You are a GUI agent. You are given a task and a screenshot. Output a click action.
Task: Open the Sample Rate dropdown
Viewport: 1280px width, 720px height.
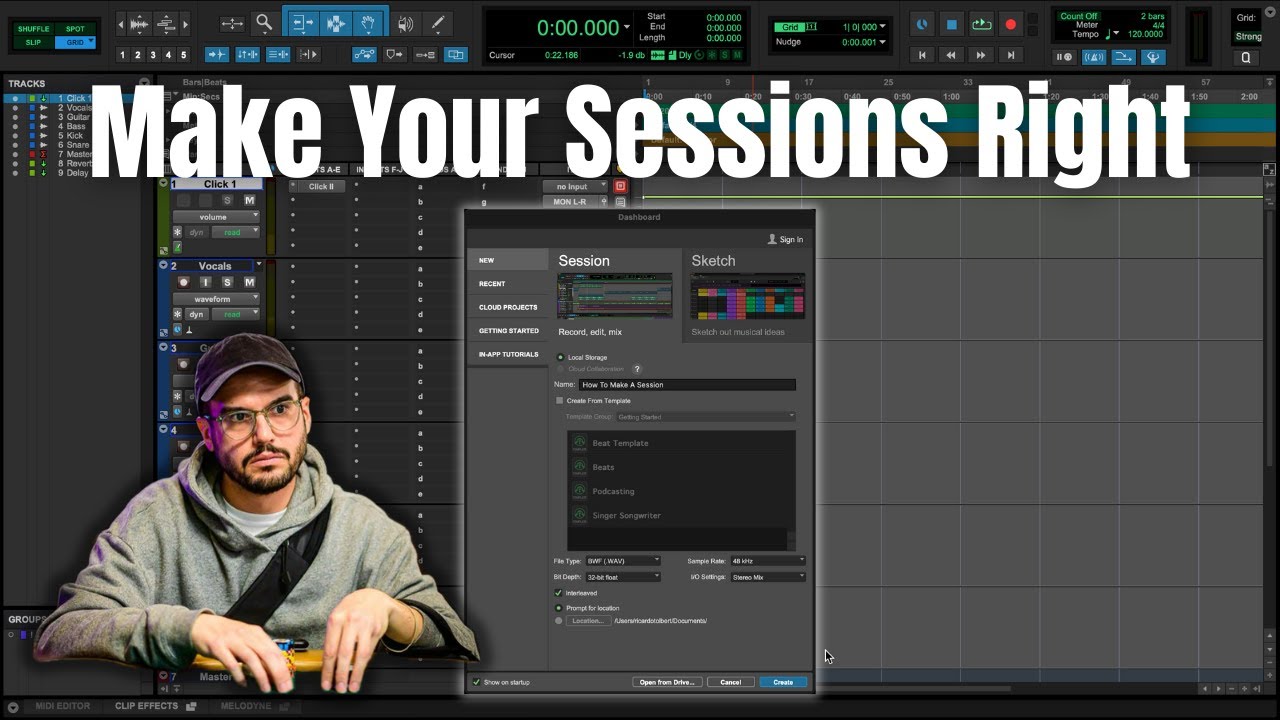coord(767,561)
